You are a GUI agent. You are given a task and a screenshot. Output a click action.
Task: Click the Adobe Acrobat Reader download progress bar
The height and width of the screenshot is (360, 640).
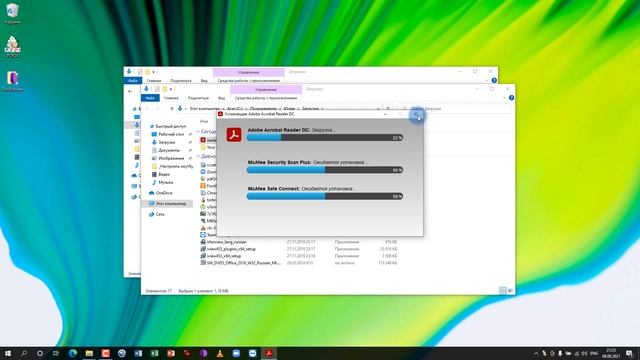pos(325,138)
